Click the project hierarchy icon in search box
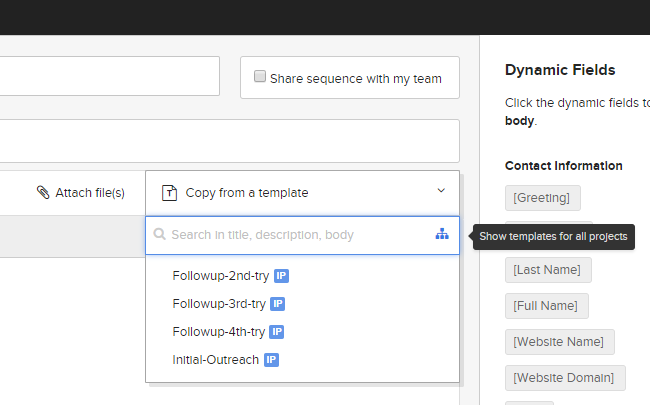Viewport: 650px width, 405px height. pyautogui.click(x=442, y=235)
